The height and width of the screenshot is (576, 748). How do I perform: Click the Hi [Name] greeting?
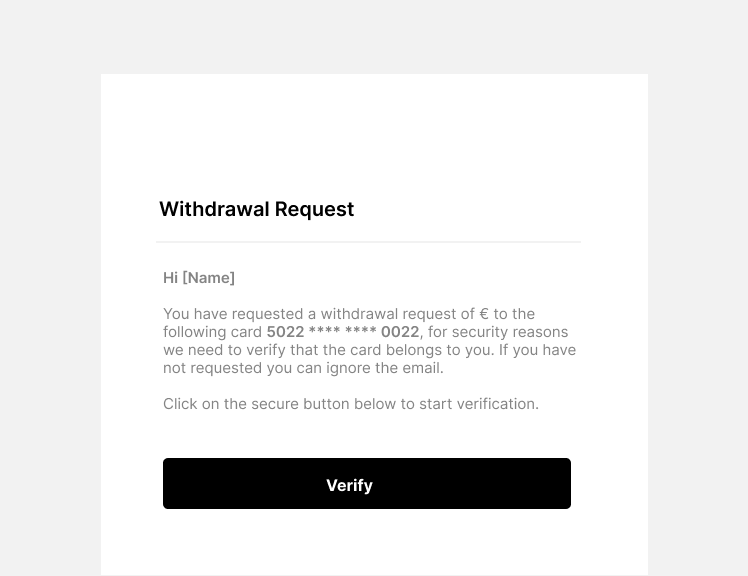pos(199,278)
